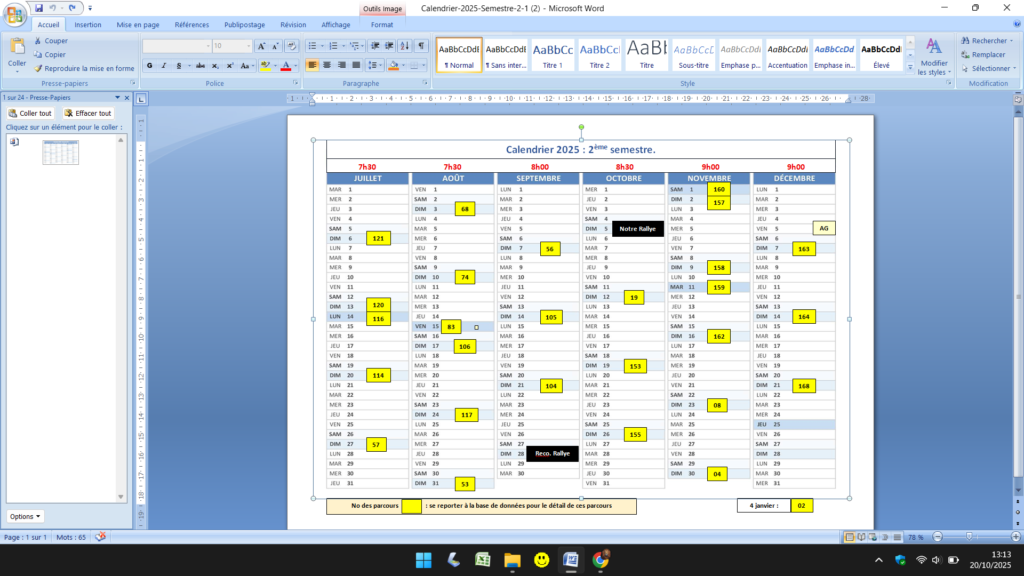Save the document from quick access toolbar
The height and width of the screenshot is (576, 1024).
click(x=39, y=7)
